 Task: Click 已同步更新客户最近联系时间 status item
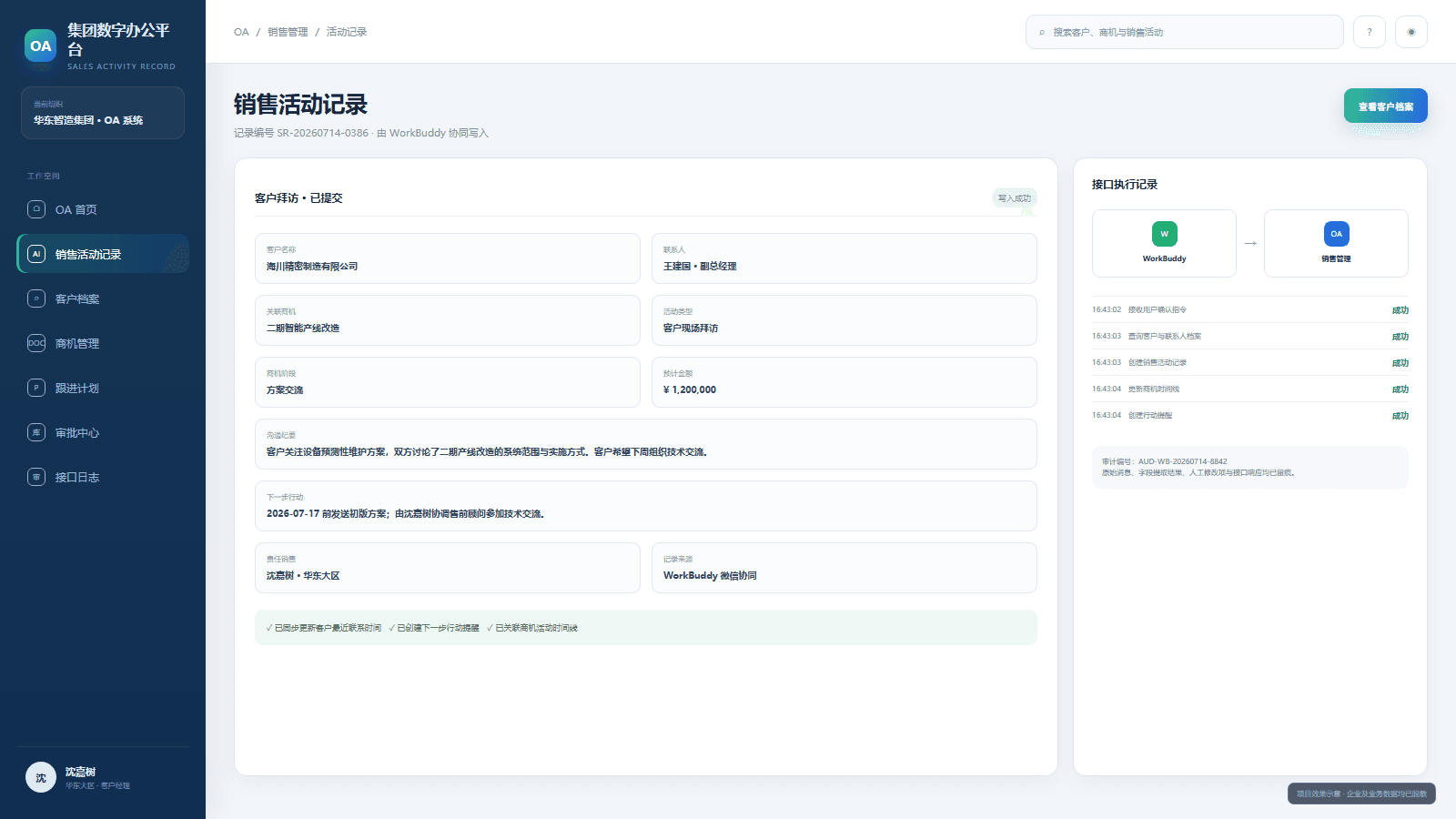coord(323,628)
